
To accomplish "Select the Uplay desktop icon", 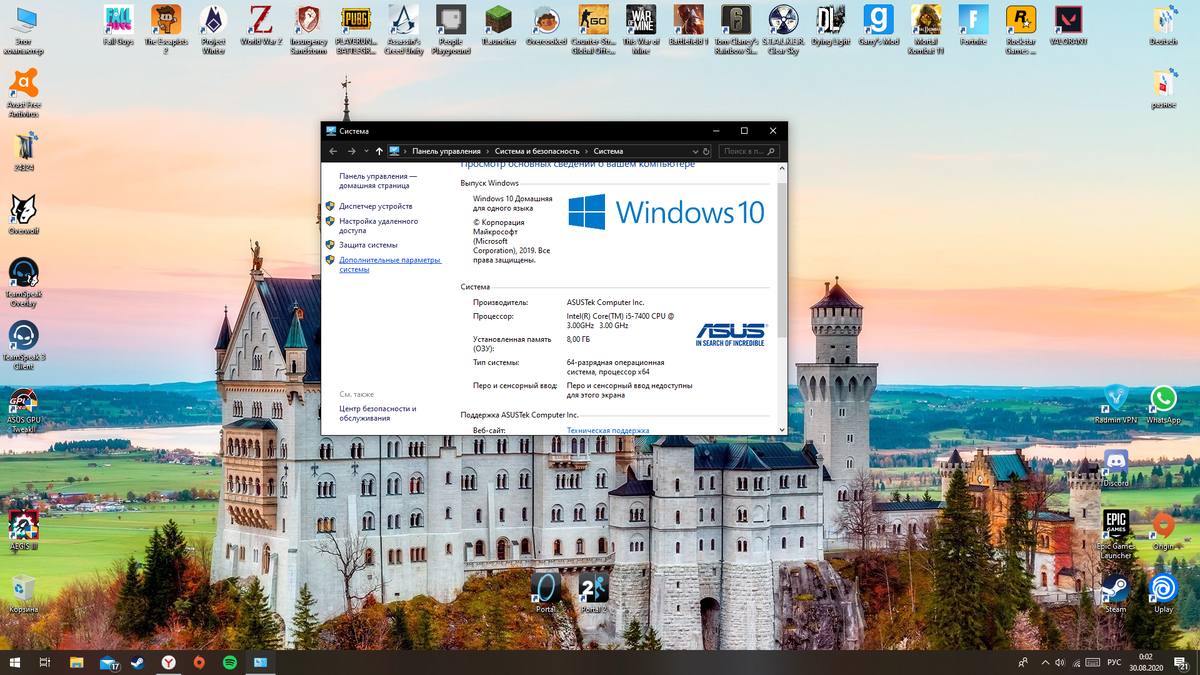I will (x=1163, y=593).
